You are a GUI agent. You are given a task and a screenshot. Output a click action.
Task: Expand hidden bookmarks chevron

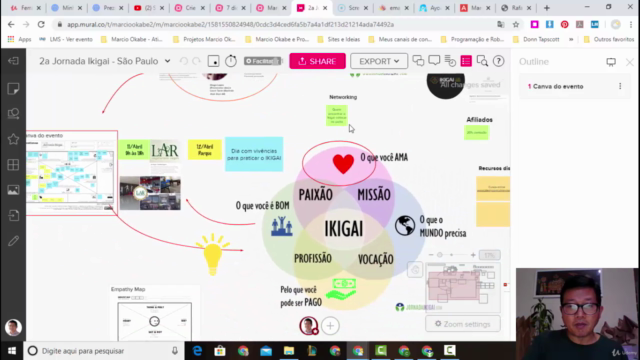click(x=571, y=39)
